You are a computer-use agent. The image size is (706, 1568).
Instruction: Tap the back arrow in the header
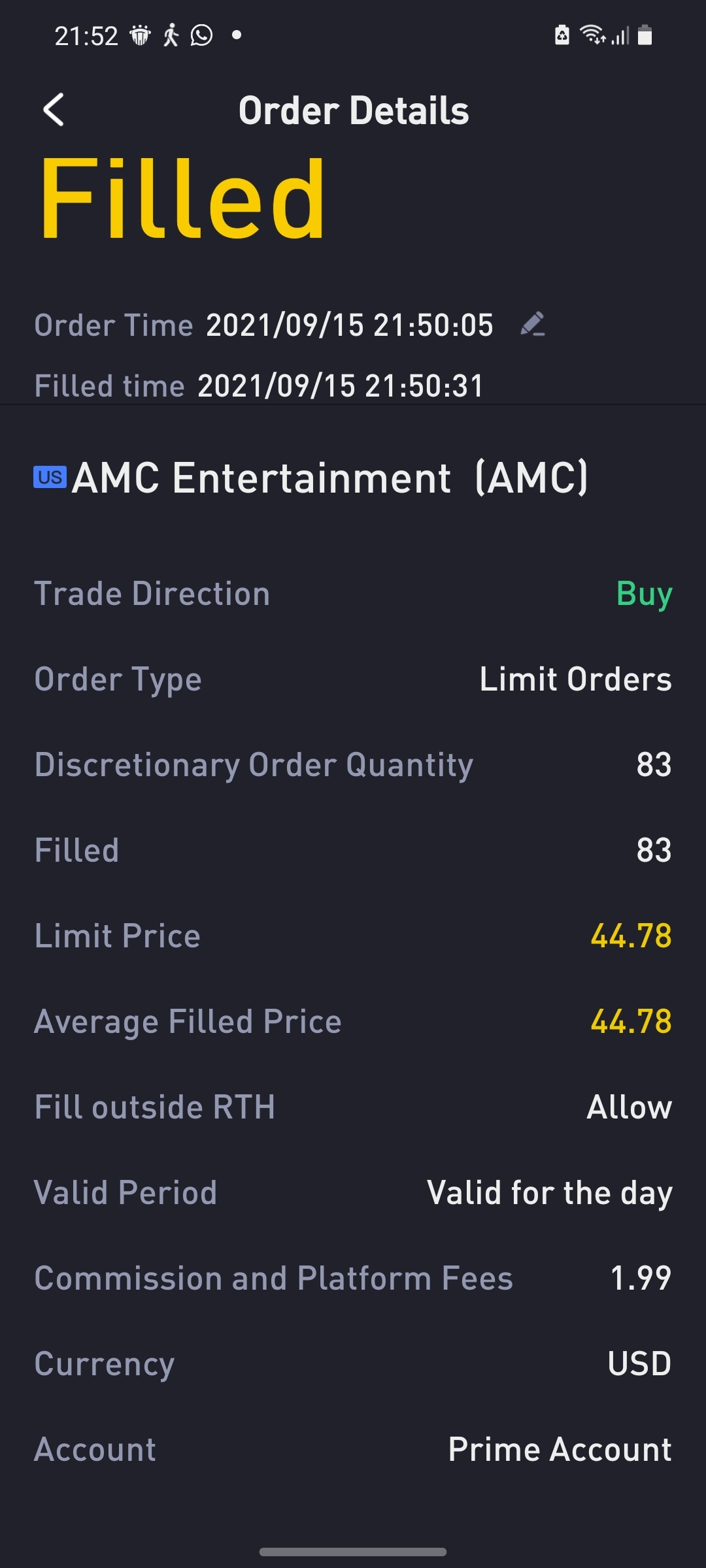[54, 109]
